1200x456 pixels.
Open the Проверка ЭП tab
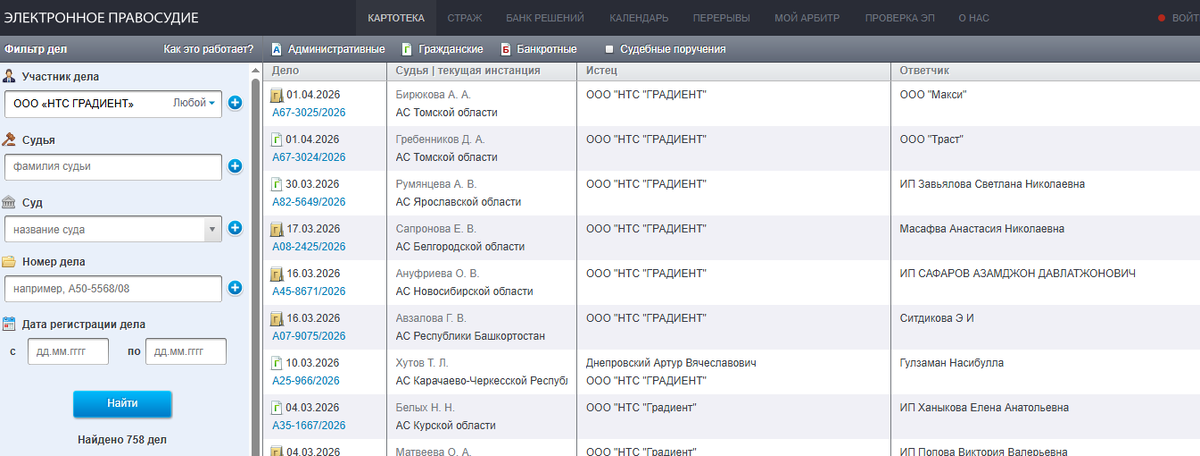click(901, 18)
